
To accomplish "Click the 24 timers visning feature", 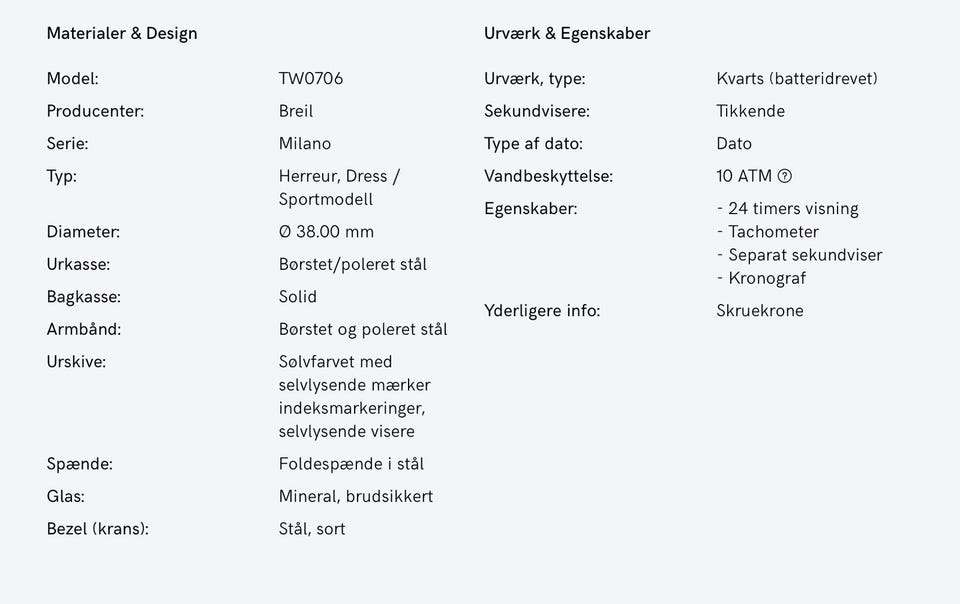I will pos(793,209).
